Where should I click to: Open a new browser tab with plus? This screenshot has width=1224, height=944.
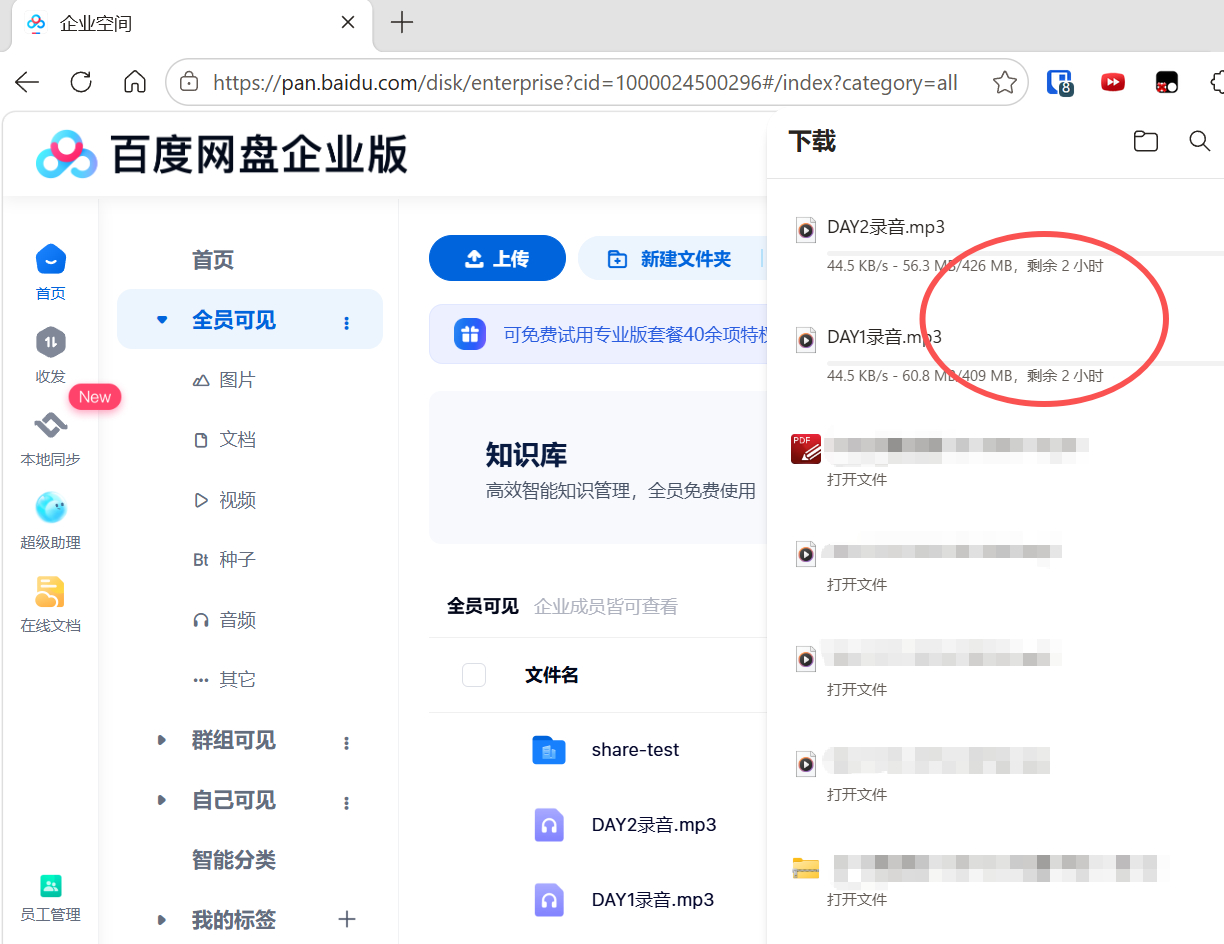tap(402, 22)
